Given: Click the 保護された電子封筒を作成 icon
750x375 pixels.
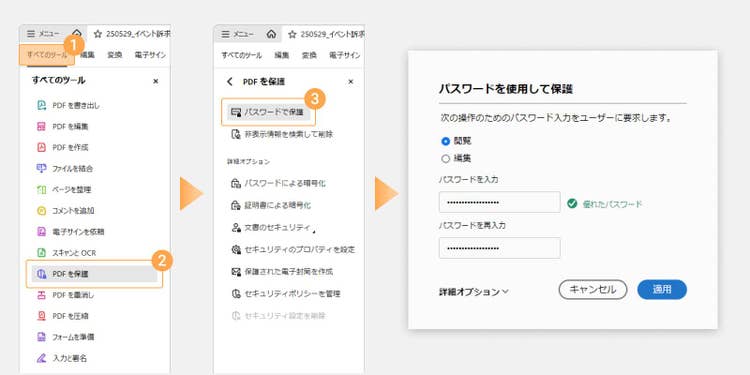Looking at the screenshot, I should point(236,271).
